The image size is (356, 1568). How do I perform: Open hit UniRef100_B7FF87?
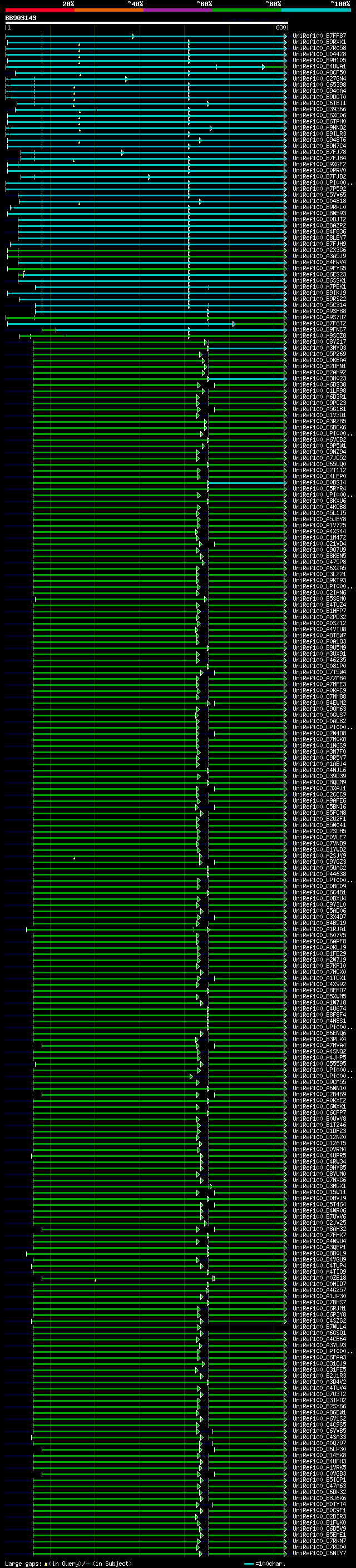click(319, 36)
